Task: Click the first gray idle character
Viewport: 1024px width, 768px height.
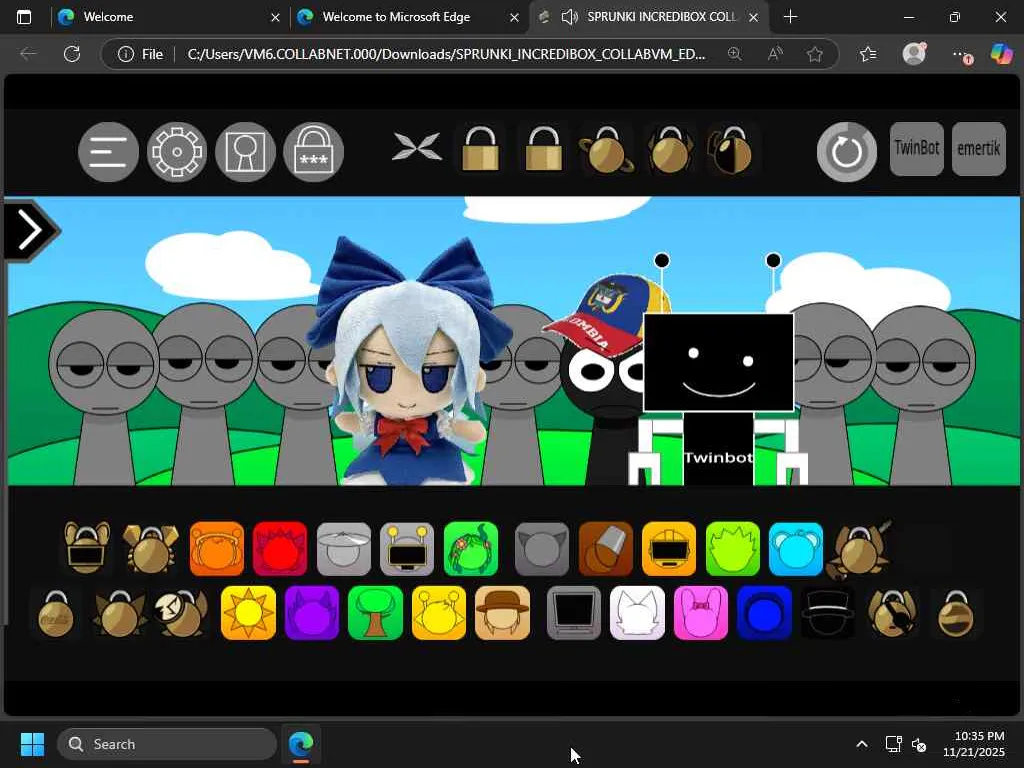Action: [104, 397]
